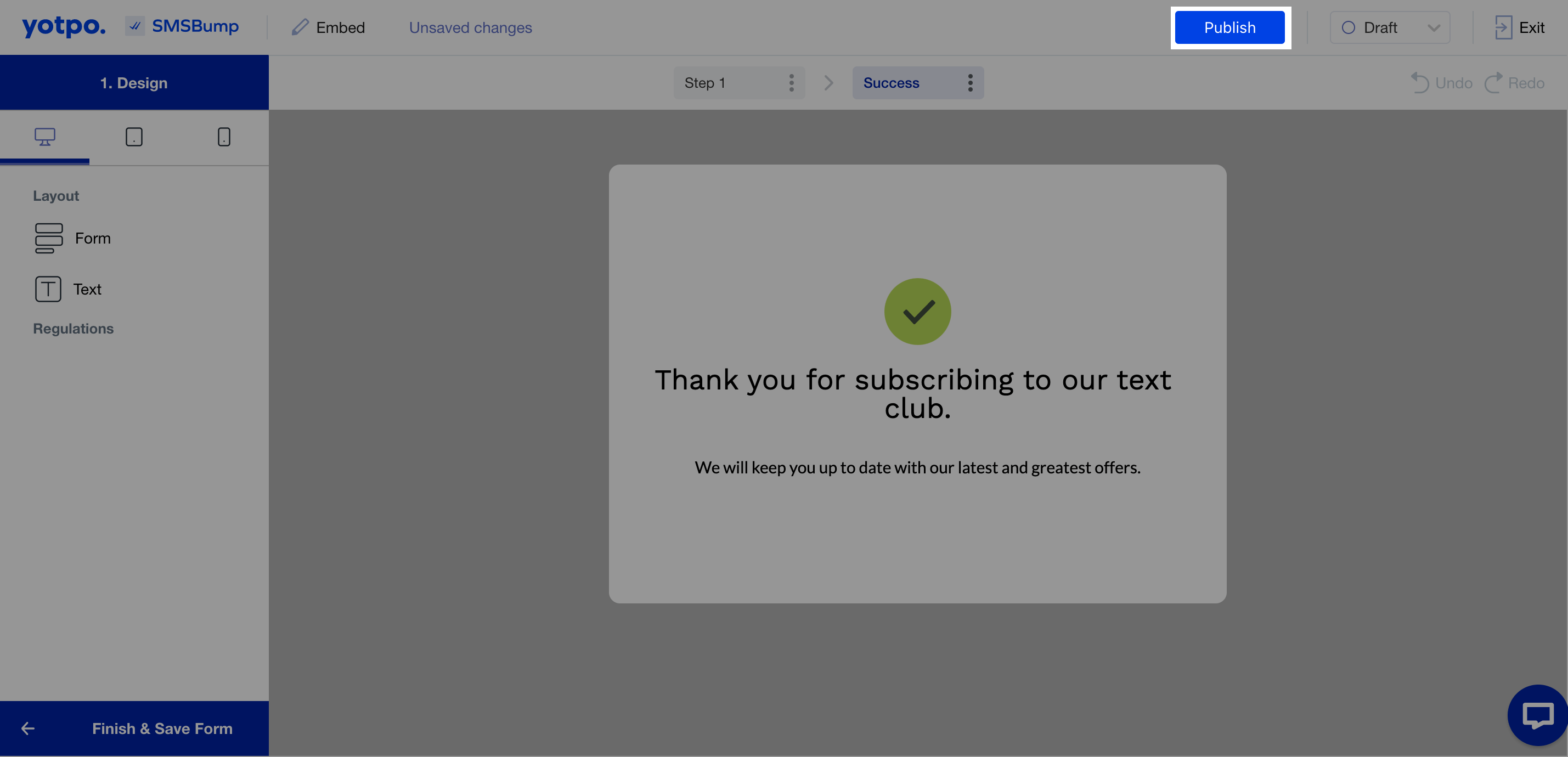Open the Regulations section
This screenshot has height=757, width=1568.
pyautogui.click(x=73, y=329)
